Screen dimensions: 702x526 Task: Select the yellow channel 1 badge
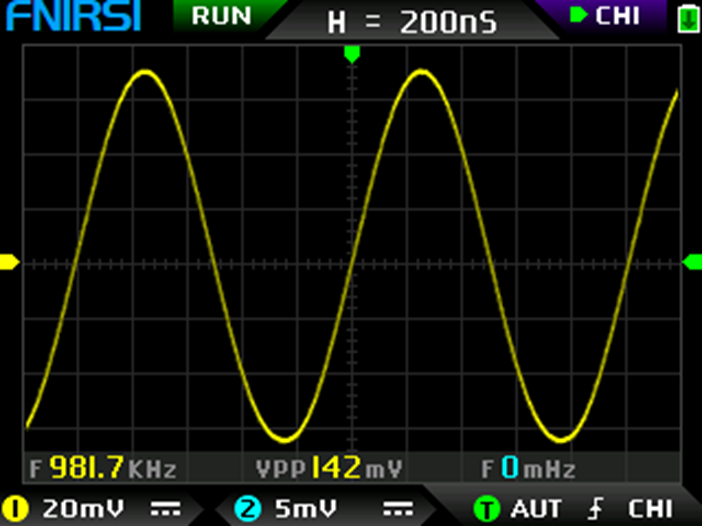pos(16,508)
